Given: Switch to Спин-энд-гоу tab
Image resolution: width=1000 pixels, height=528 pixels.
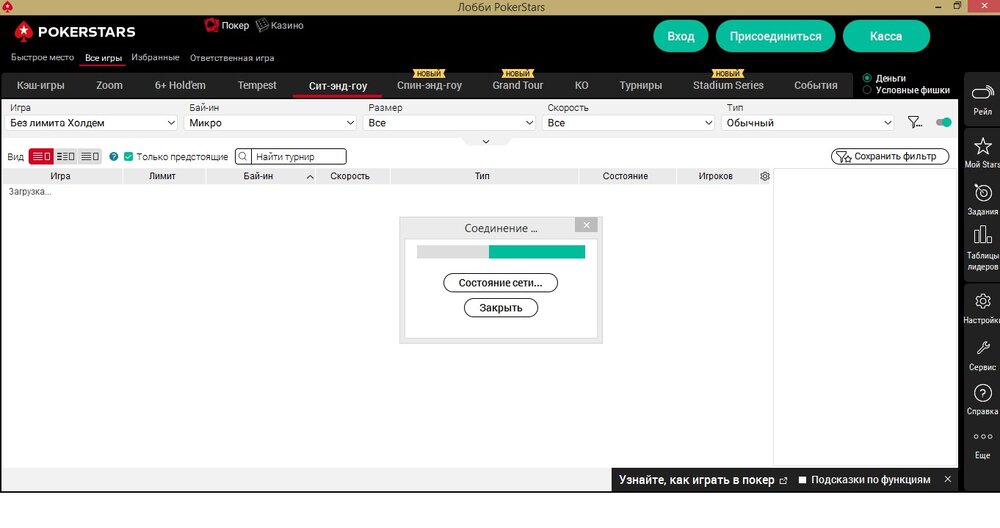Looking at the screenshot, I should click(429, 85).
